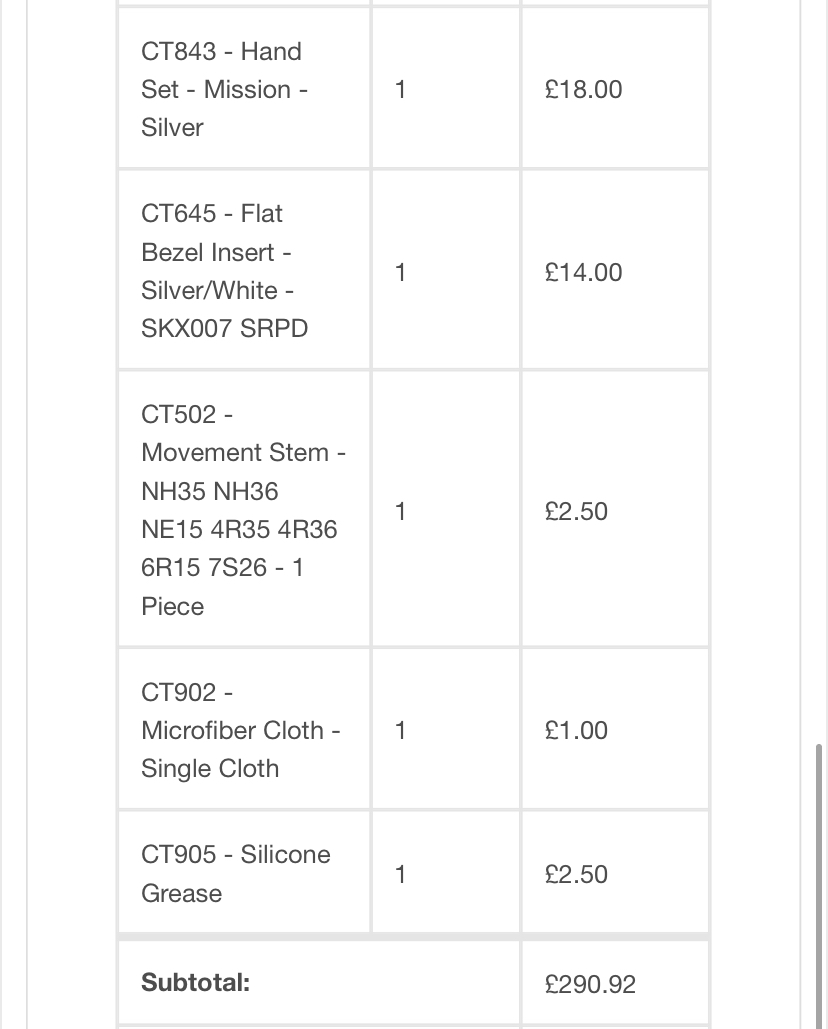Click the NH35 NH36 text in the stem row
The width and height of the screenshot is (828, 1029).
pyautogui.click(x=210, y=491)
